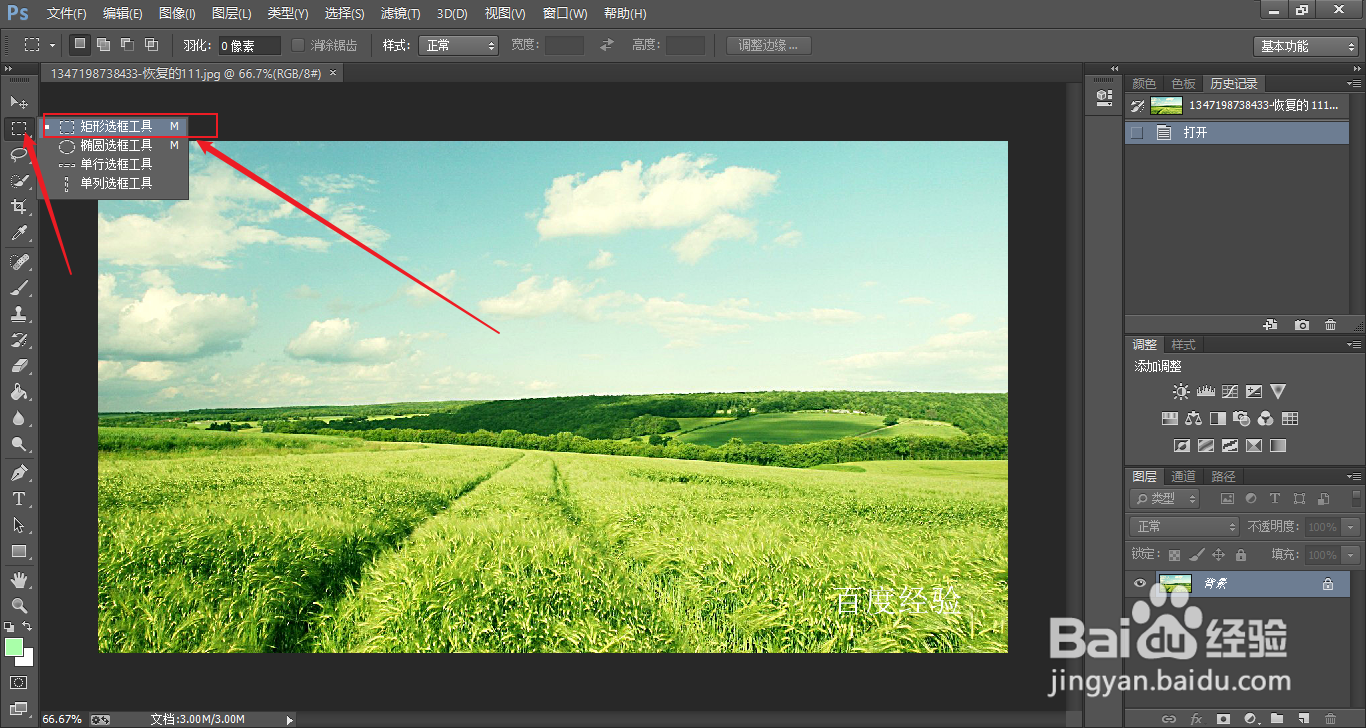Click Intersect with selection mode button

[x=151, y=45]
